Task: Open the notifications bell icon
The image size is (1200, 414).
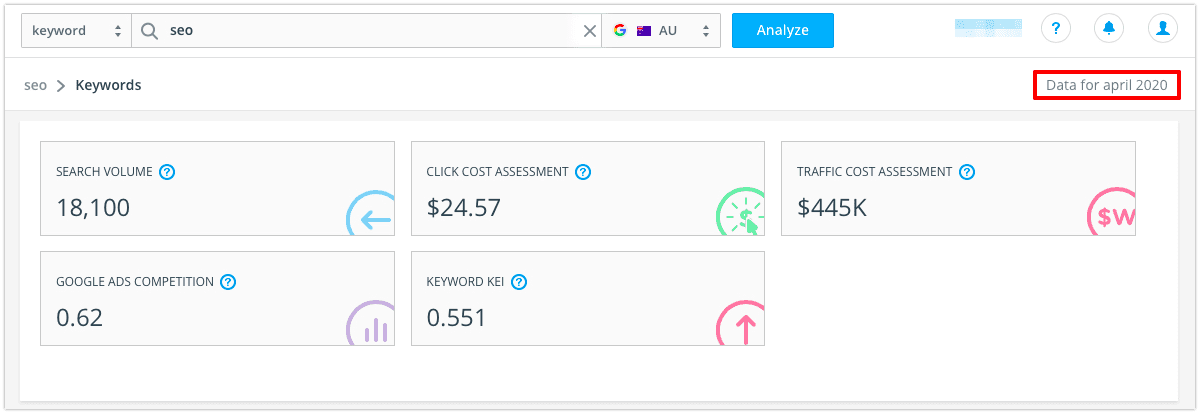Action: 1109,29
